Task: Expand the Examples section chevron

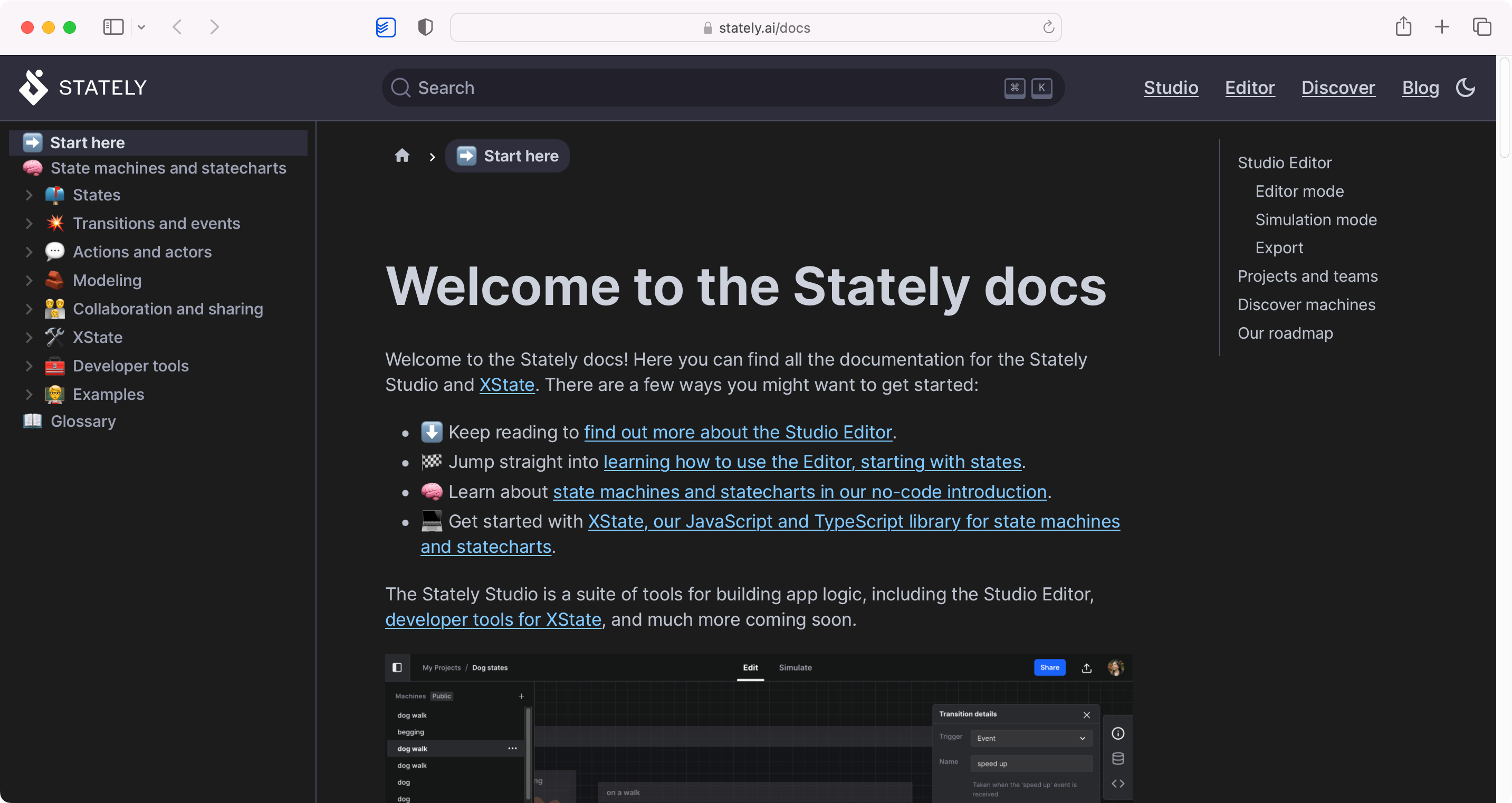Action: coord(28,395)
